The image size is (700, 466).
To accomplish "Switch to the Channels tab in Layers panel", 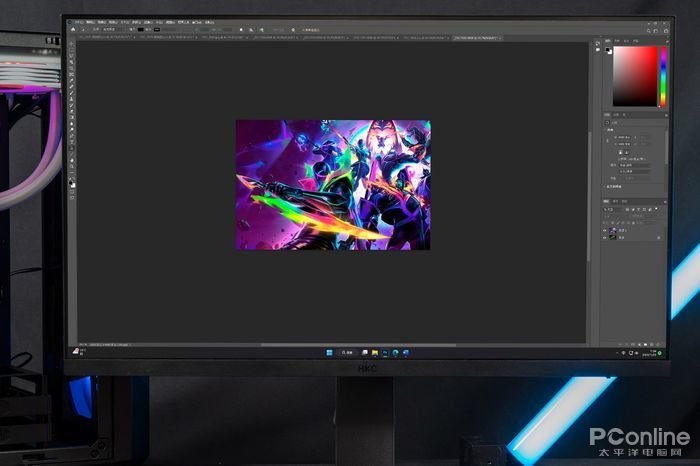I will pos(616,201).
